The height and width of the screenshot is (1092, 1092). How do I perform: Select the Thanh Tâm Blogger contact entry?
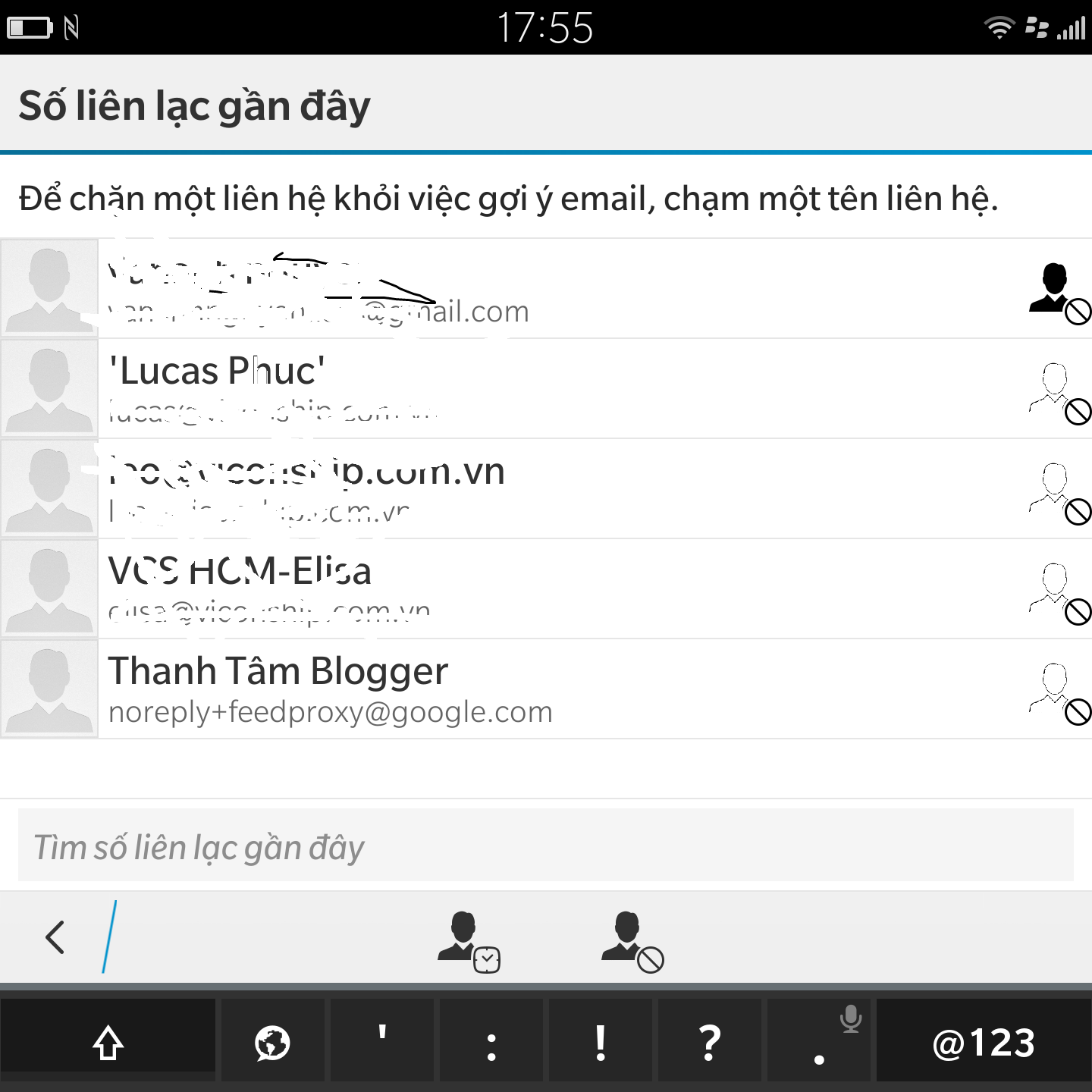[x=546, y=689]
